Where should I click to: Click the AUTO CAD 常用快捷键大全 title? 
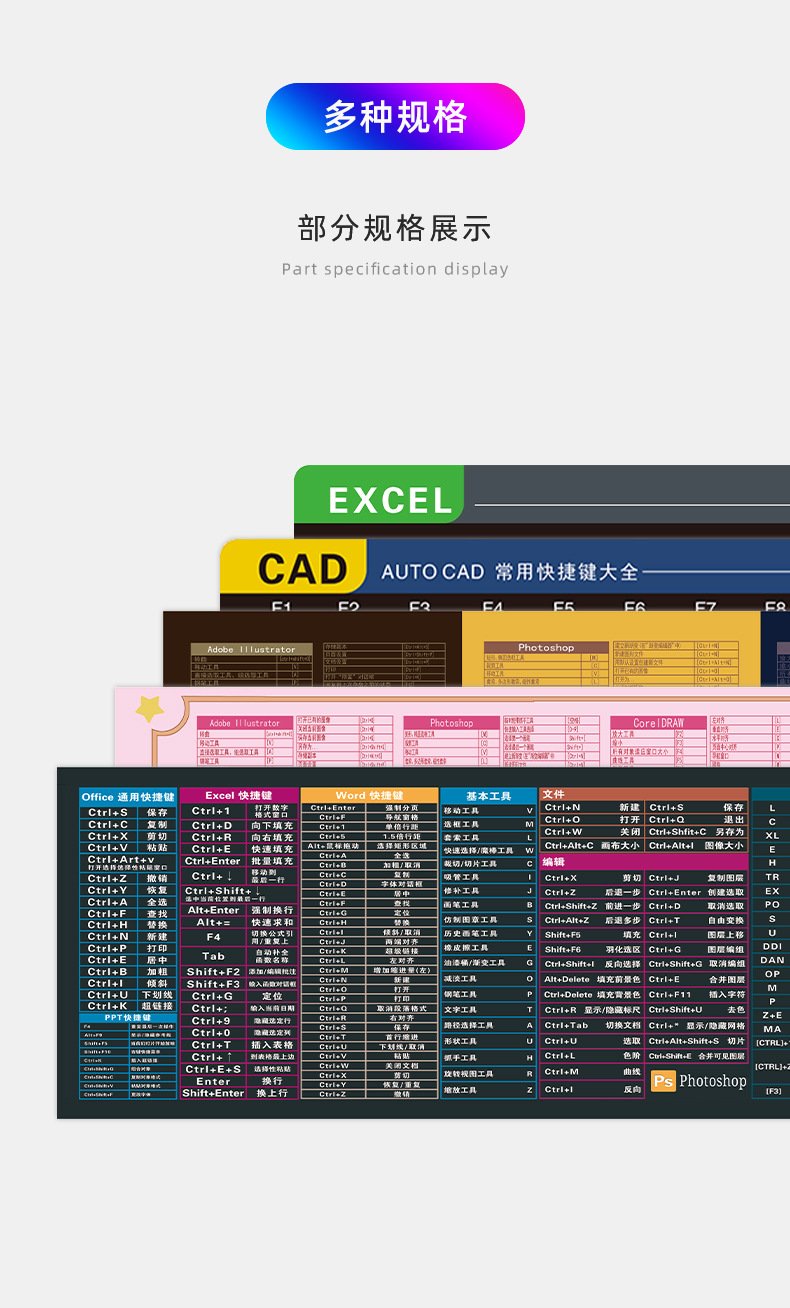509,572
